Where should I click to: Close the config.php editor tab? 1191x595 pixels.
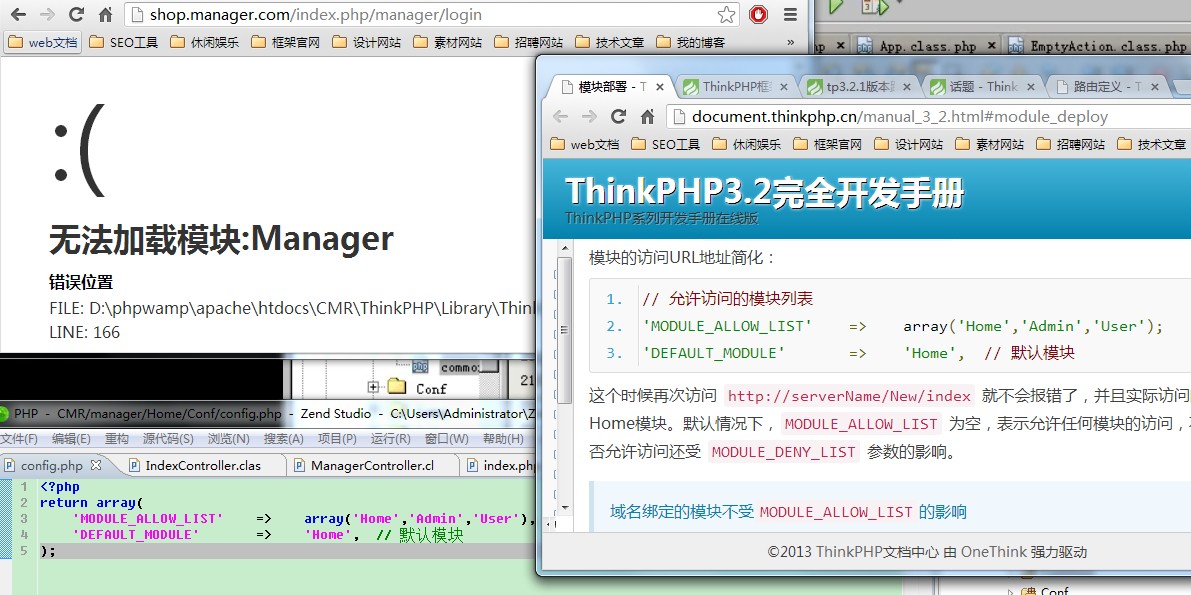coord(96,465)
